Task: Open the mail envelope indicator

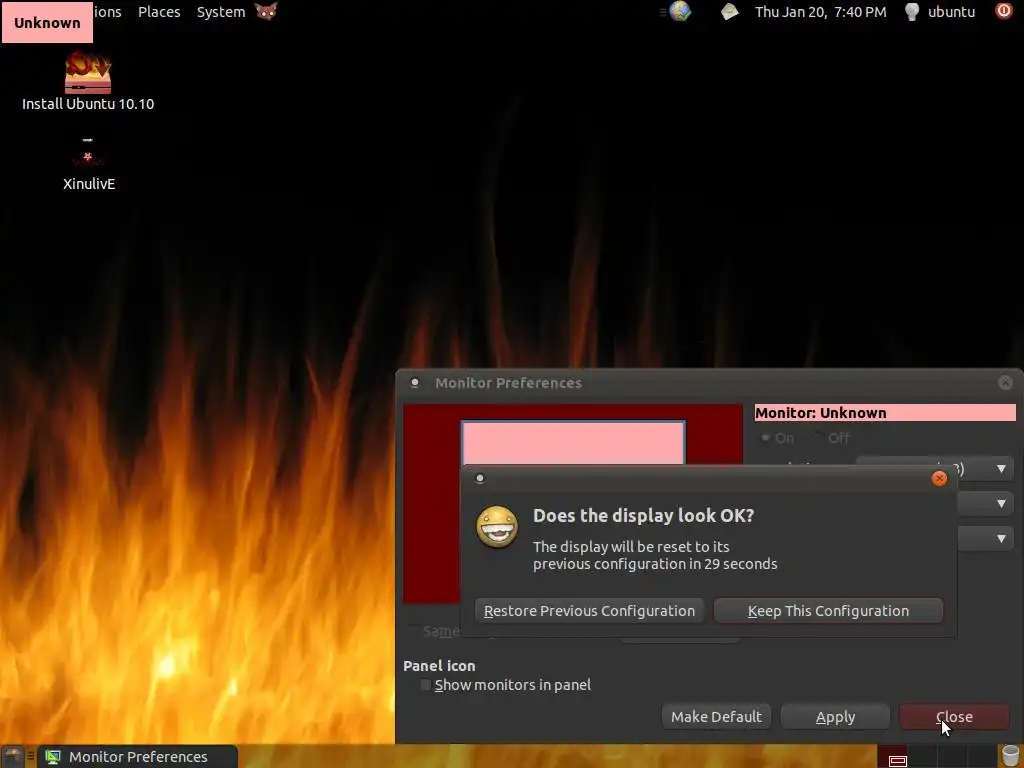Action: tap(729, 11)
